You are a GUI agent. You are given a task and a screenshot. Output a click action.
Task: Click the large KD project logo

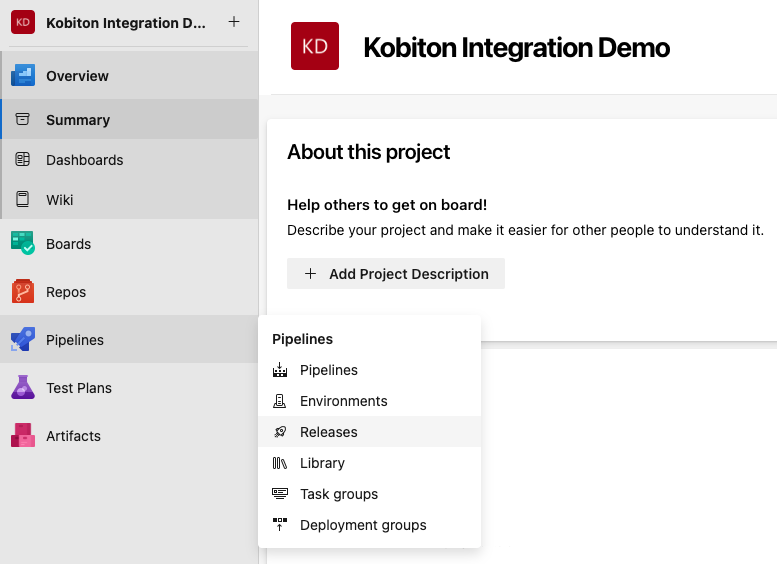click(x=315, y=46)
